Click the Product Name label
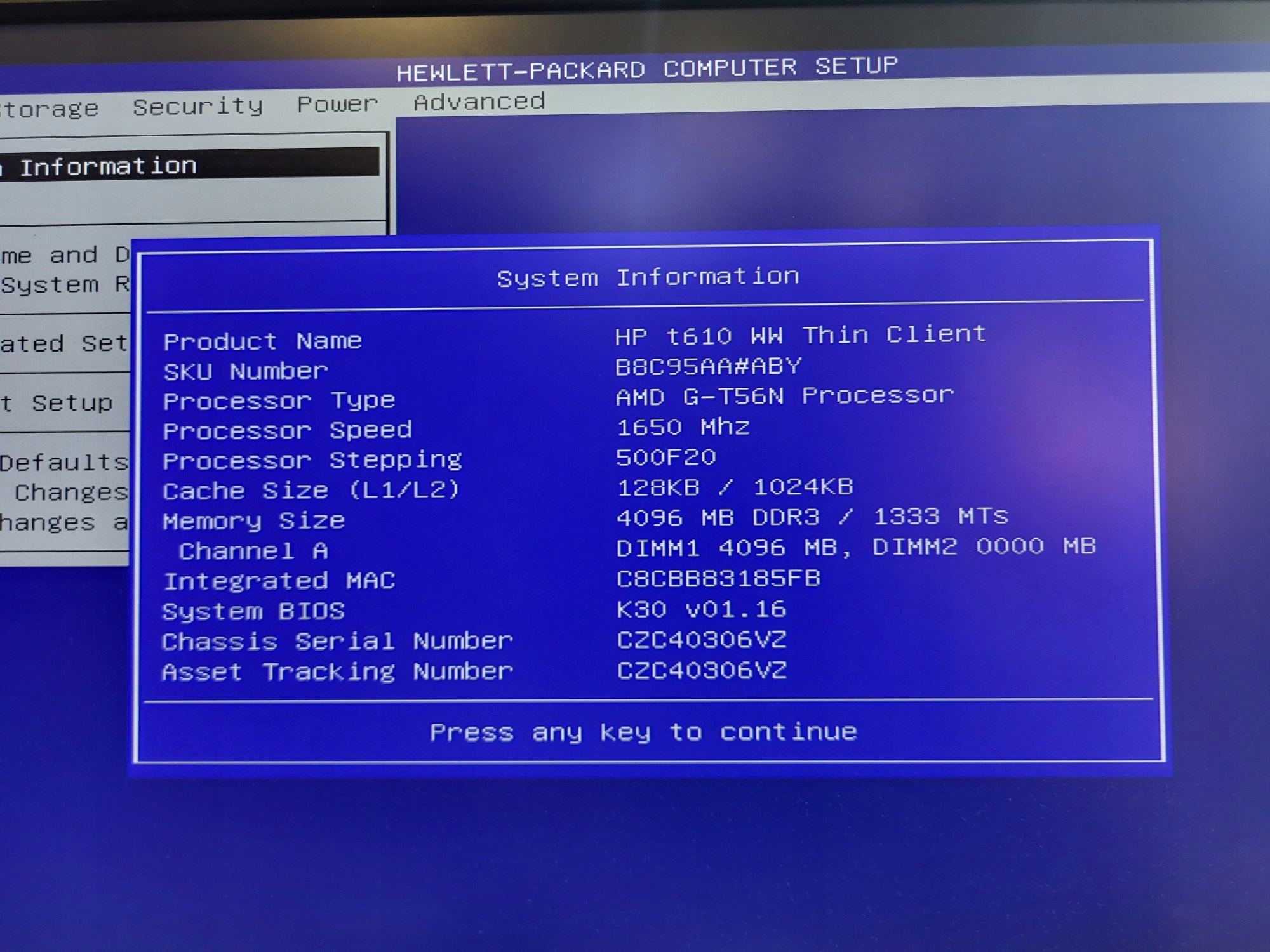The height and width of the screenshot is (952, 1270). (262, 341)
